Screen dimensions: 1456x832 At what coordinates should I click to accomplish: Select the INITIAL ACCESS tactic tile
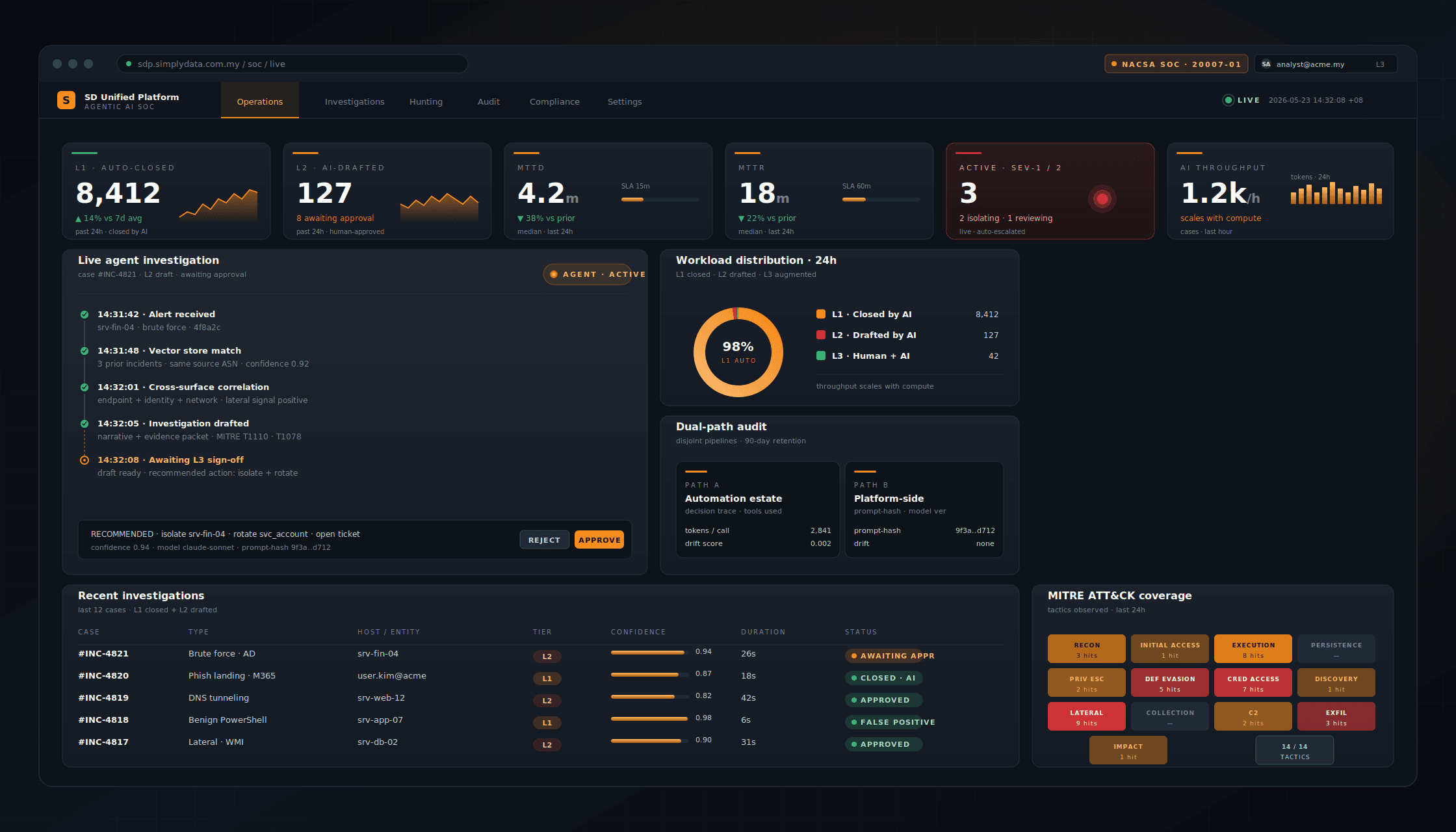tap(1170, 649)
